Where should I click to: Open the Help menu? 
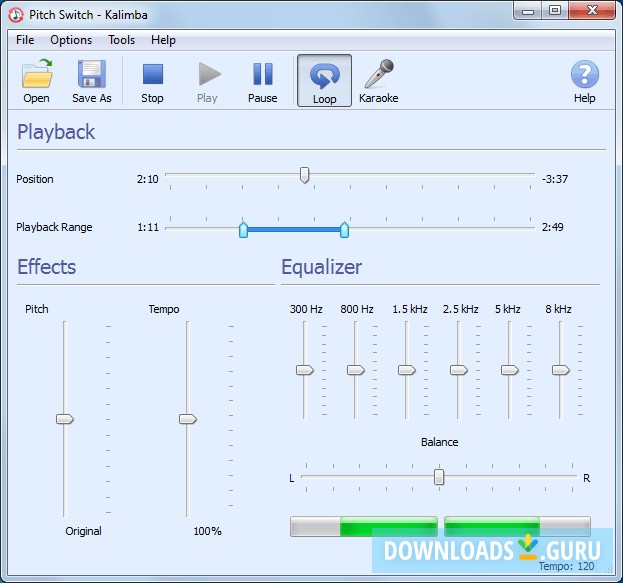pyautogui.click(x=163, y=40)
